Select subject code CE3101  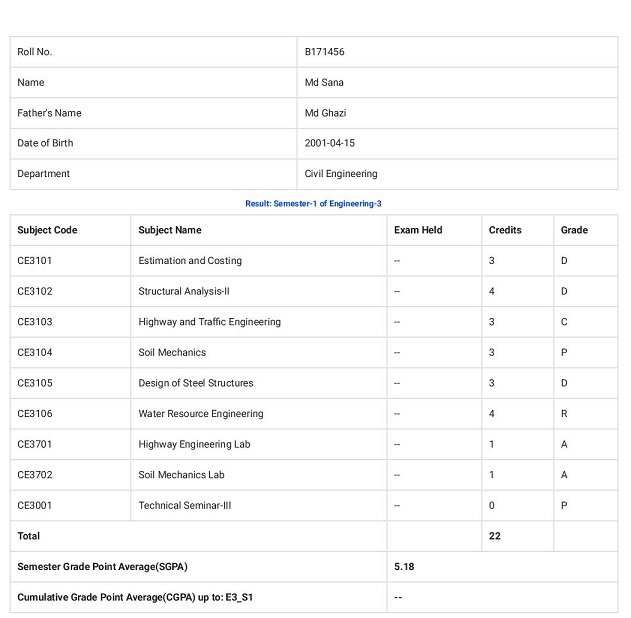tap(35, 261)
